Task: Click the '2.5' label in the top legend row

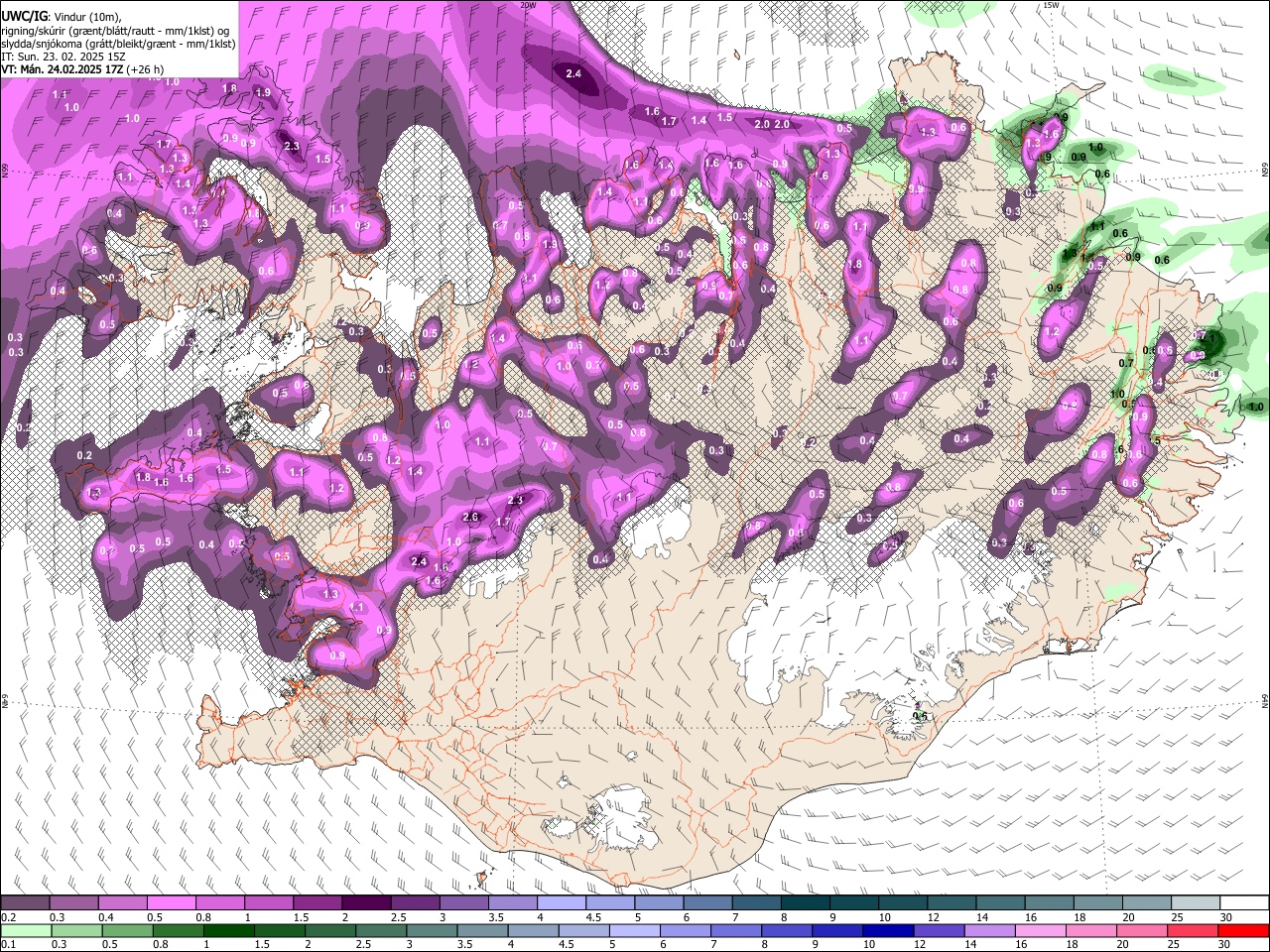Action: click(x=398, y=917)
